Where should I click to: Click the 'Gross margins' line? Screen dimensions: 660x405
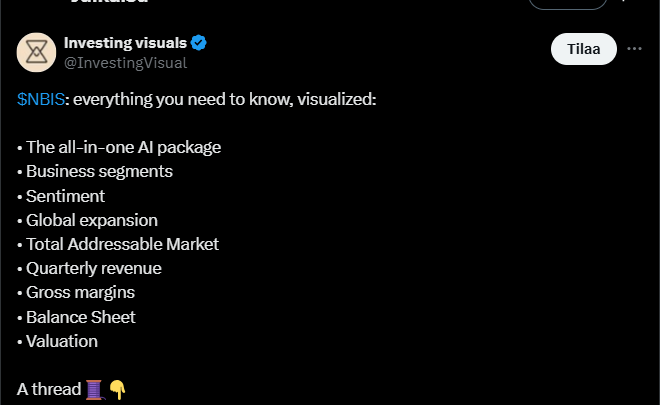(80, 292)
